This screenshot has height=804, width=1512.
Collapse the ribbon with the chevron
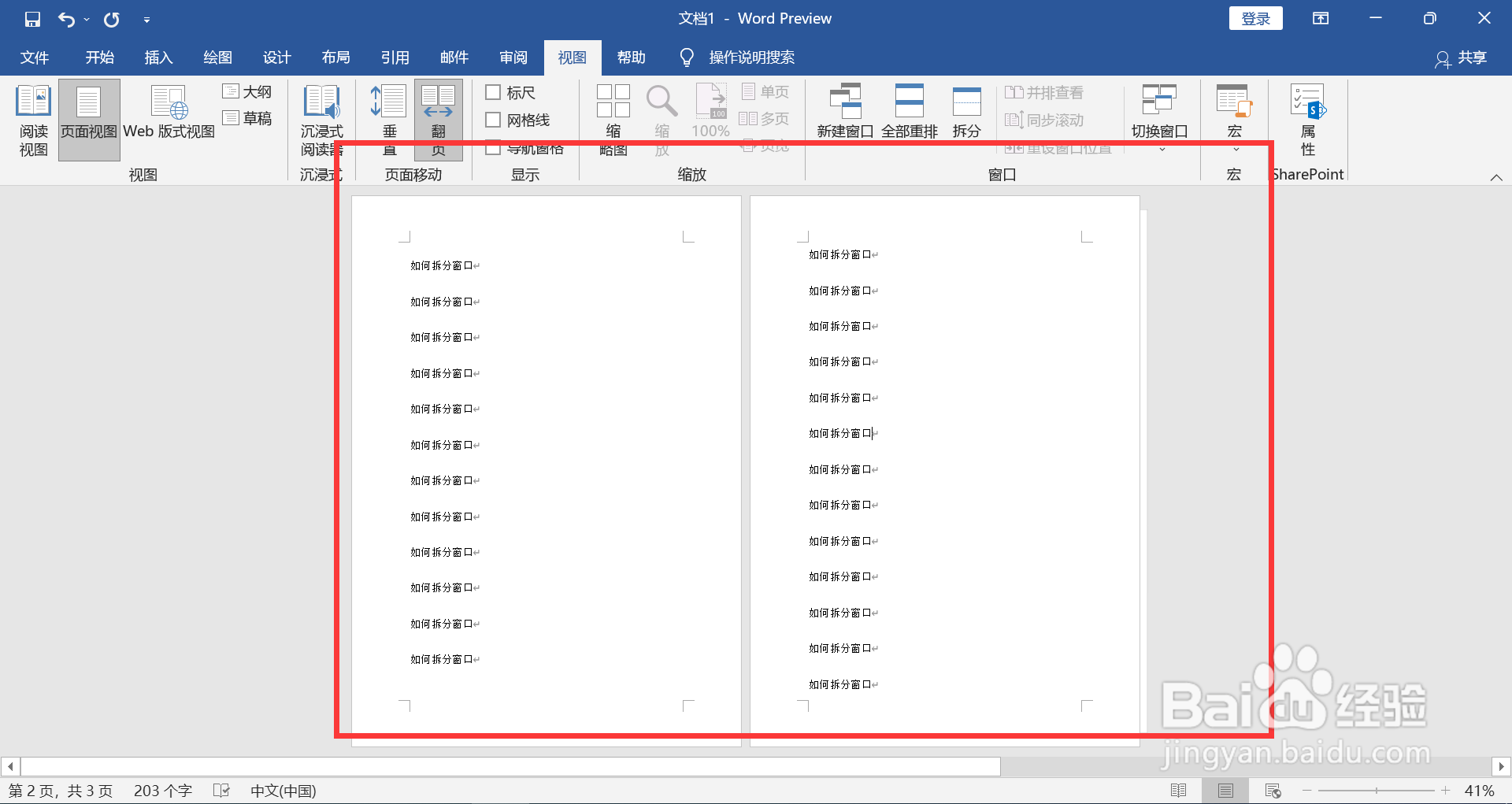tap(1496, 177)
